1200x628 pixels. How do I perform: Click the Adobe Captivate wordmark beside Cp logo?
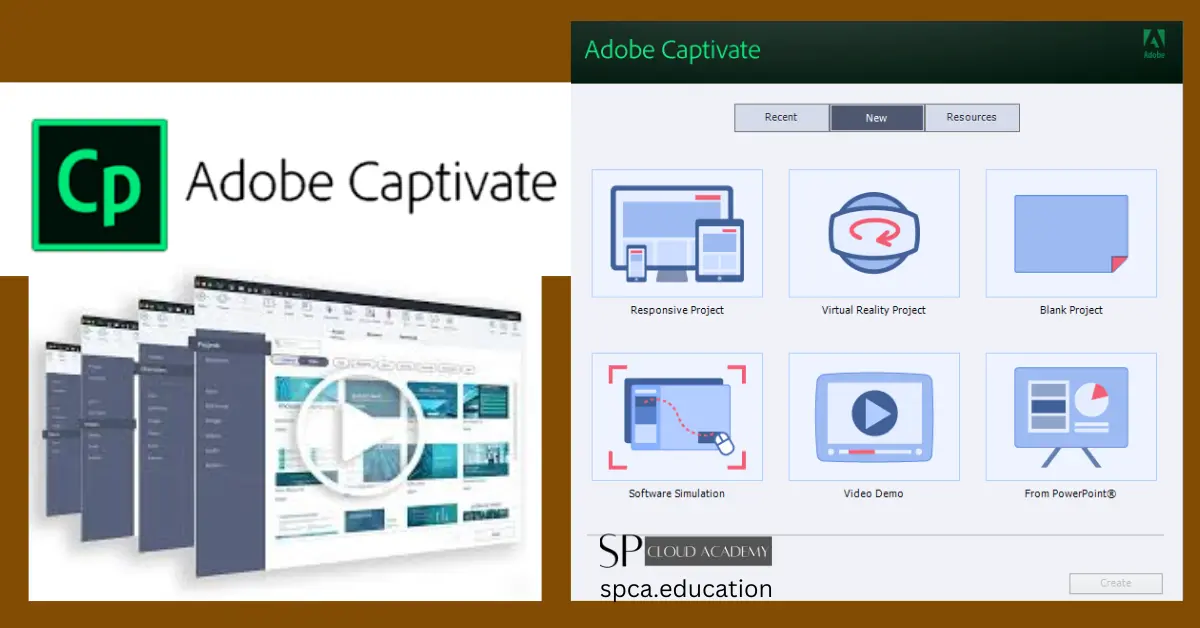370,183
